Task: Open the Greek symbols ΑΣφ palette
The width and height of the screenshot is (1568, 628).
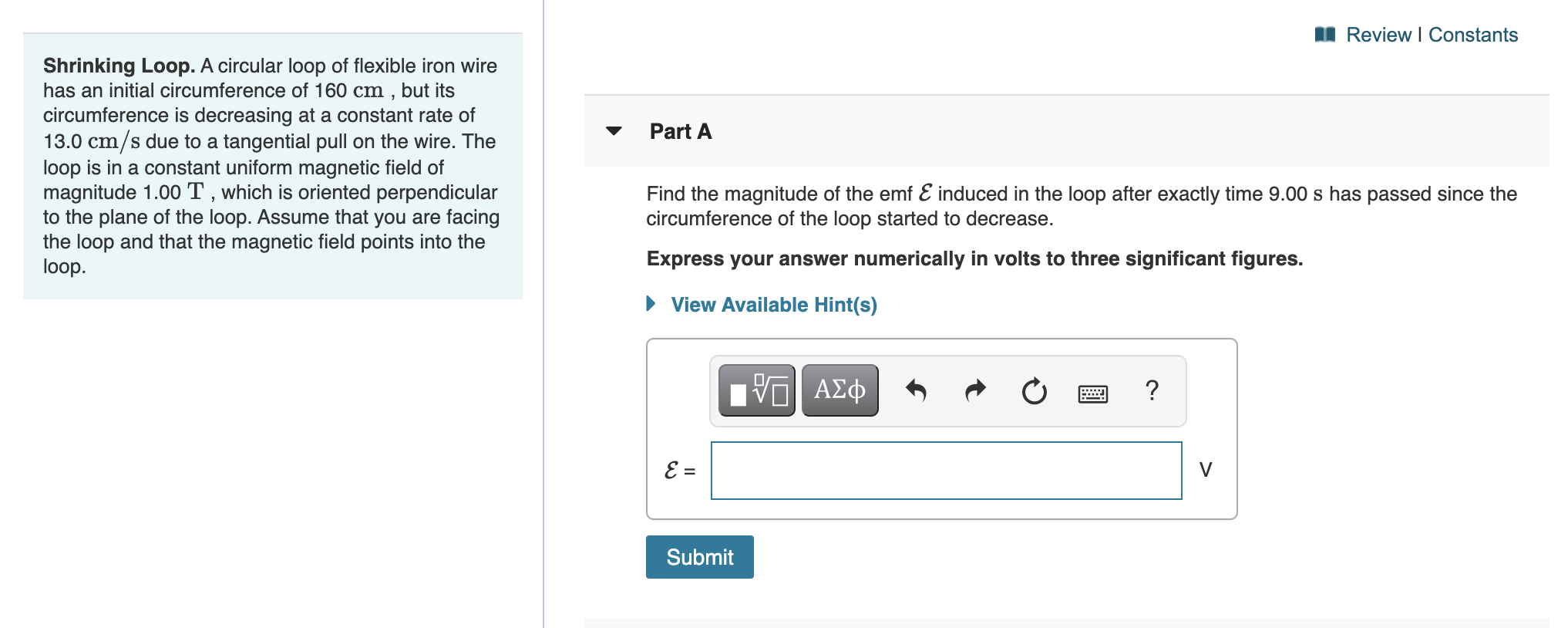Action: pos(840,390)
